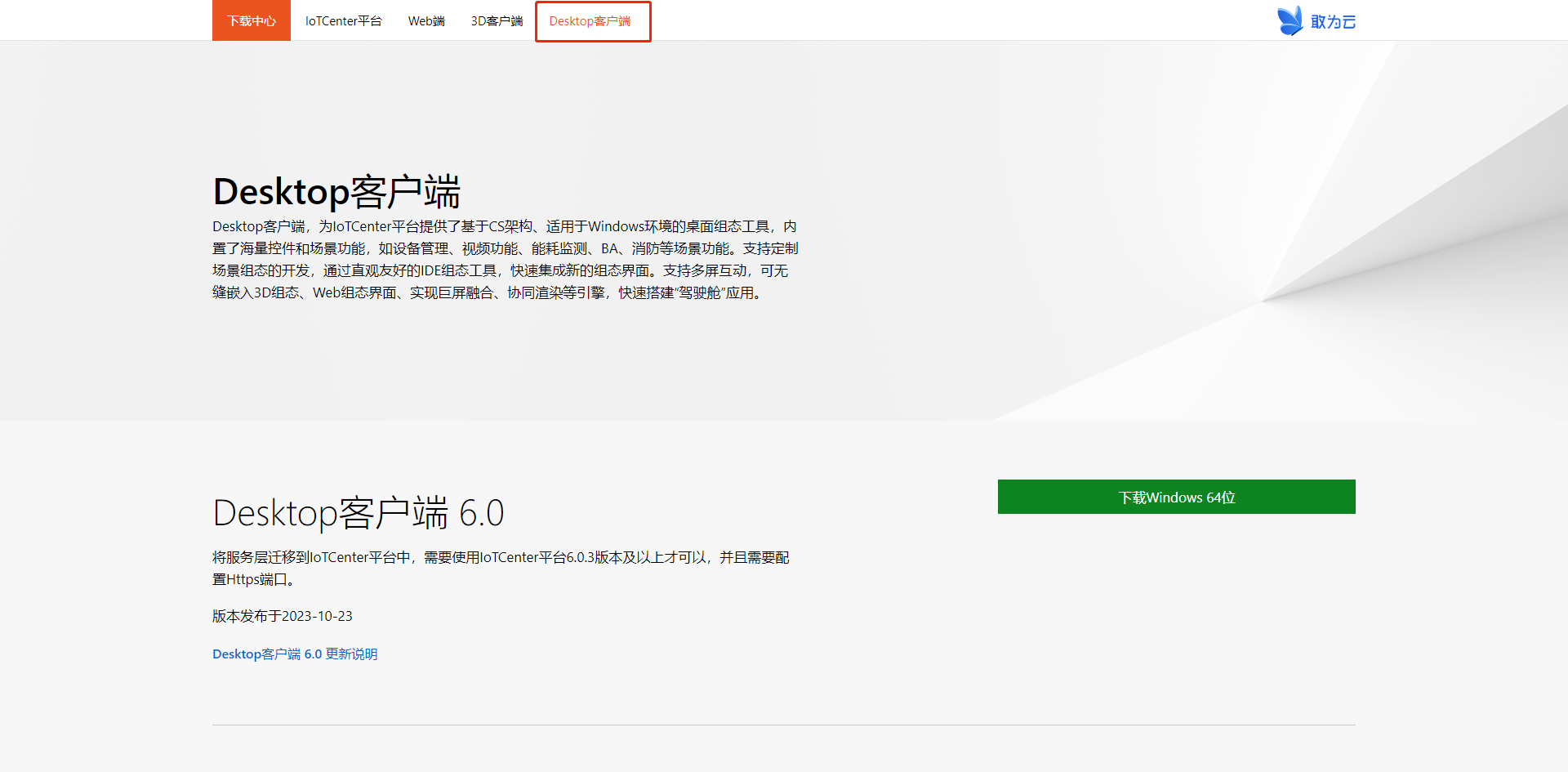Click the note starting 将服务层迁移到IoTCenter平台中
This screenshot has width=1568, height=772.
(501, 569)
